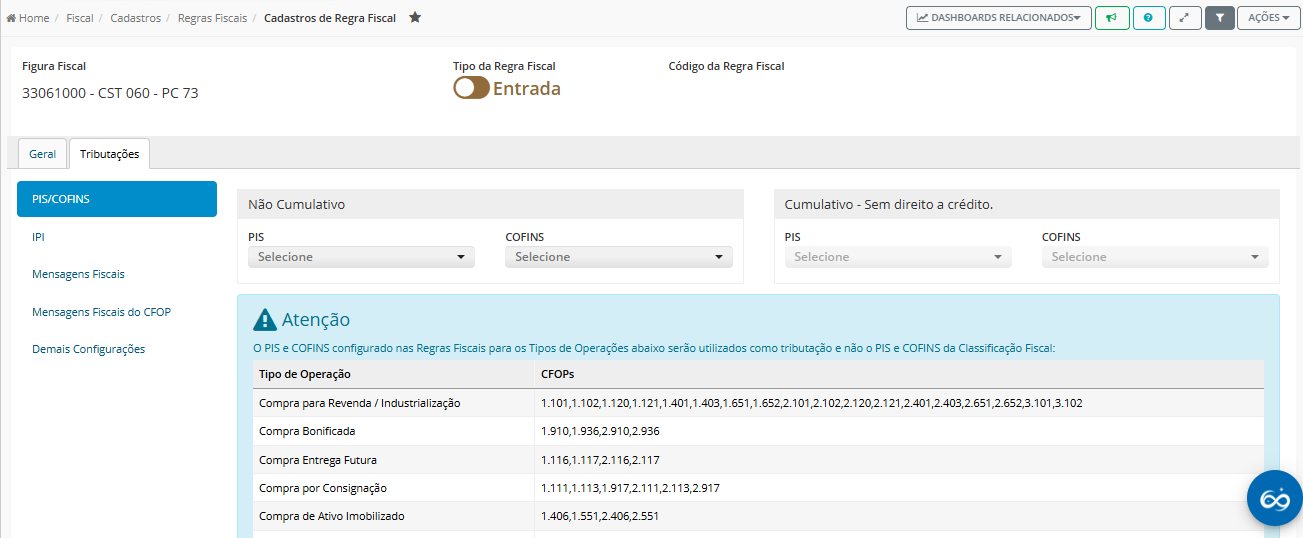
Task: Open the Não Cumulativo PIS select
Action: [x=361, y=257]
